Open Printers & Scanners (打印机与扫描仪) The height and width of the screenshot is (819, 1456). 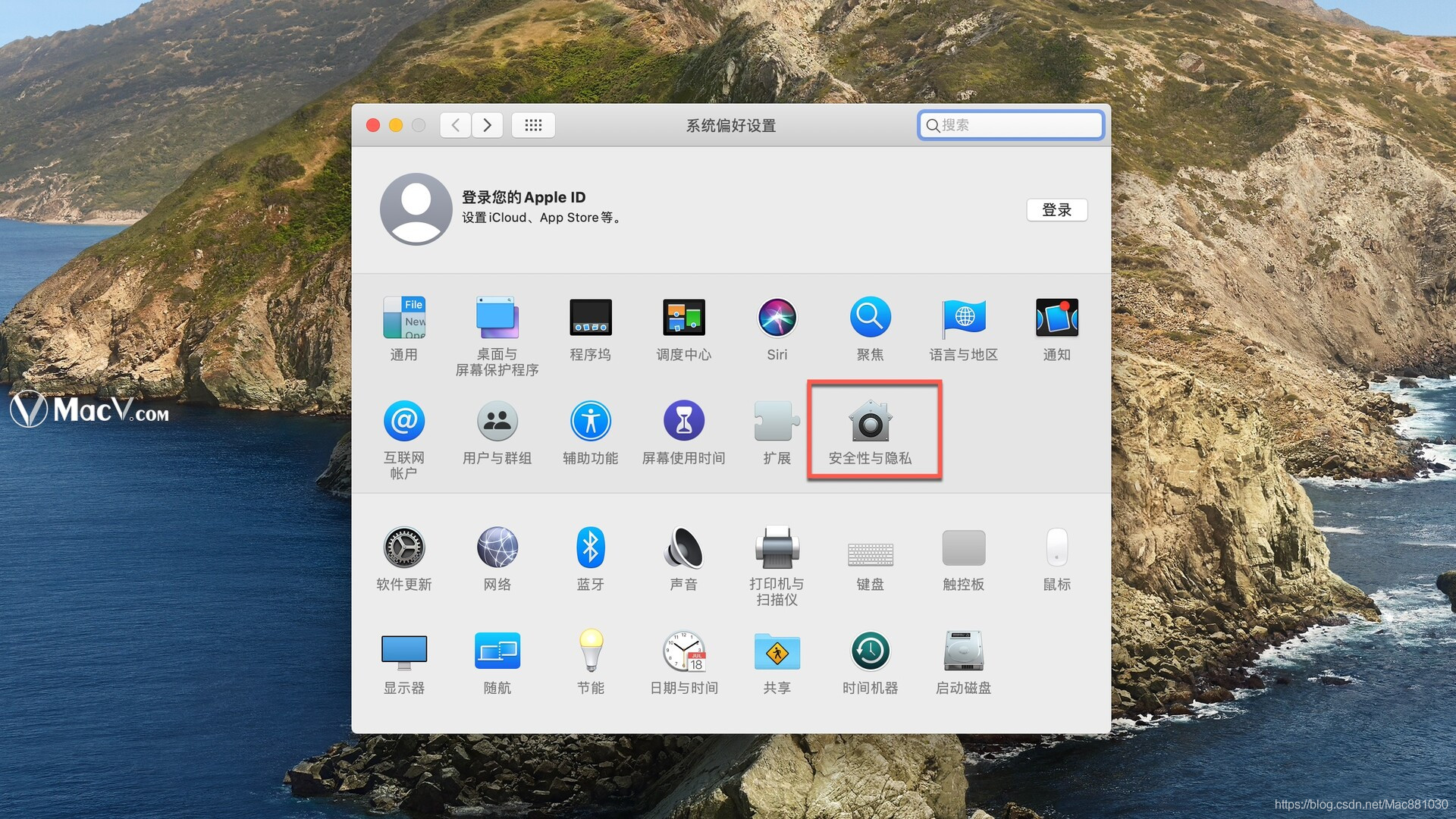pos(777,547)
